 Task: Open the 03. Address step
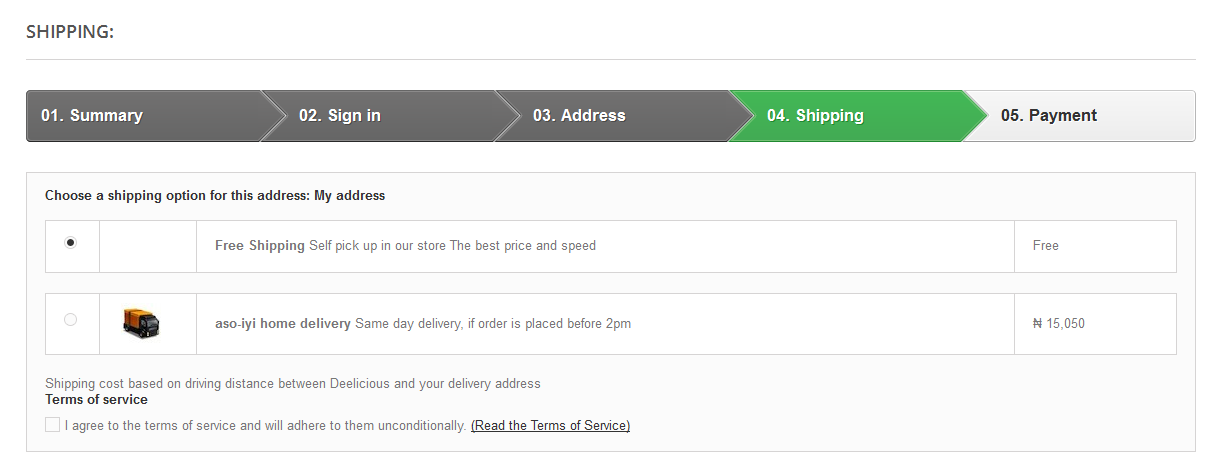tap(579, 116)
